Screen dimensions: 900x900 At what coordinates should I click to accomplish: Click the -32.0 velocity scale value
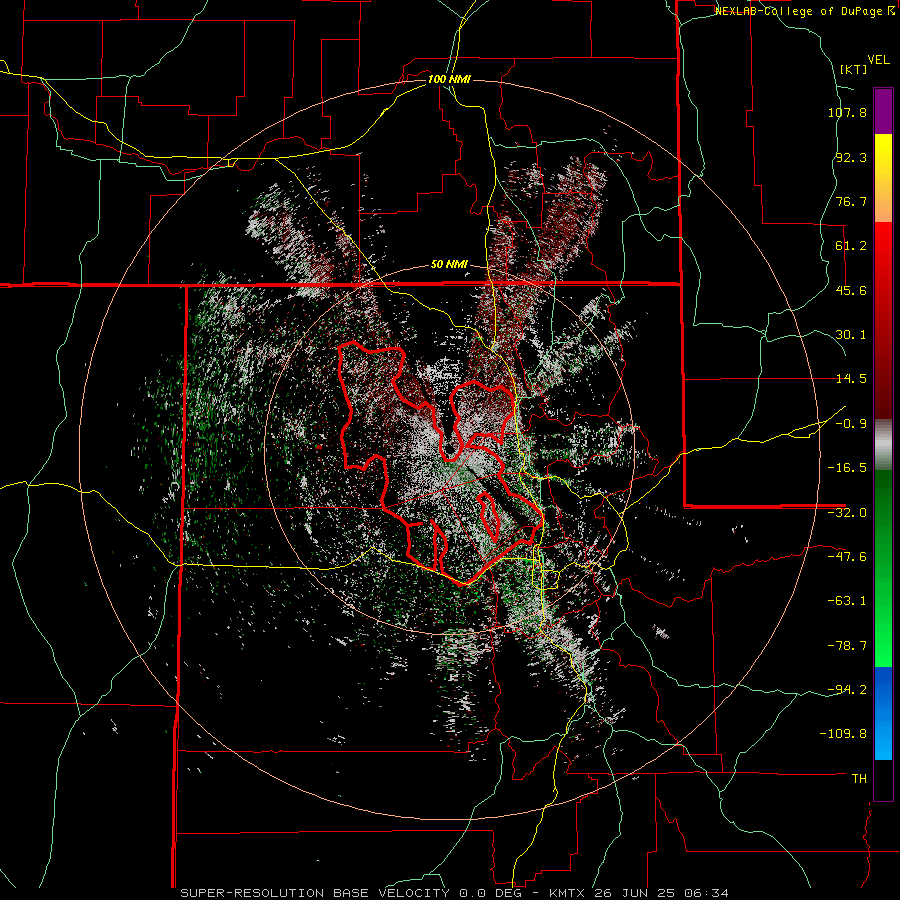pos(847,513)
